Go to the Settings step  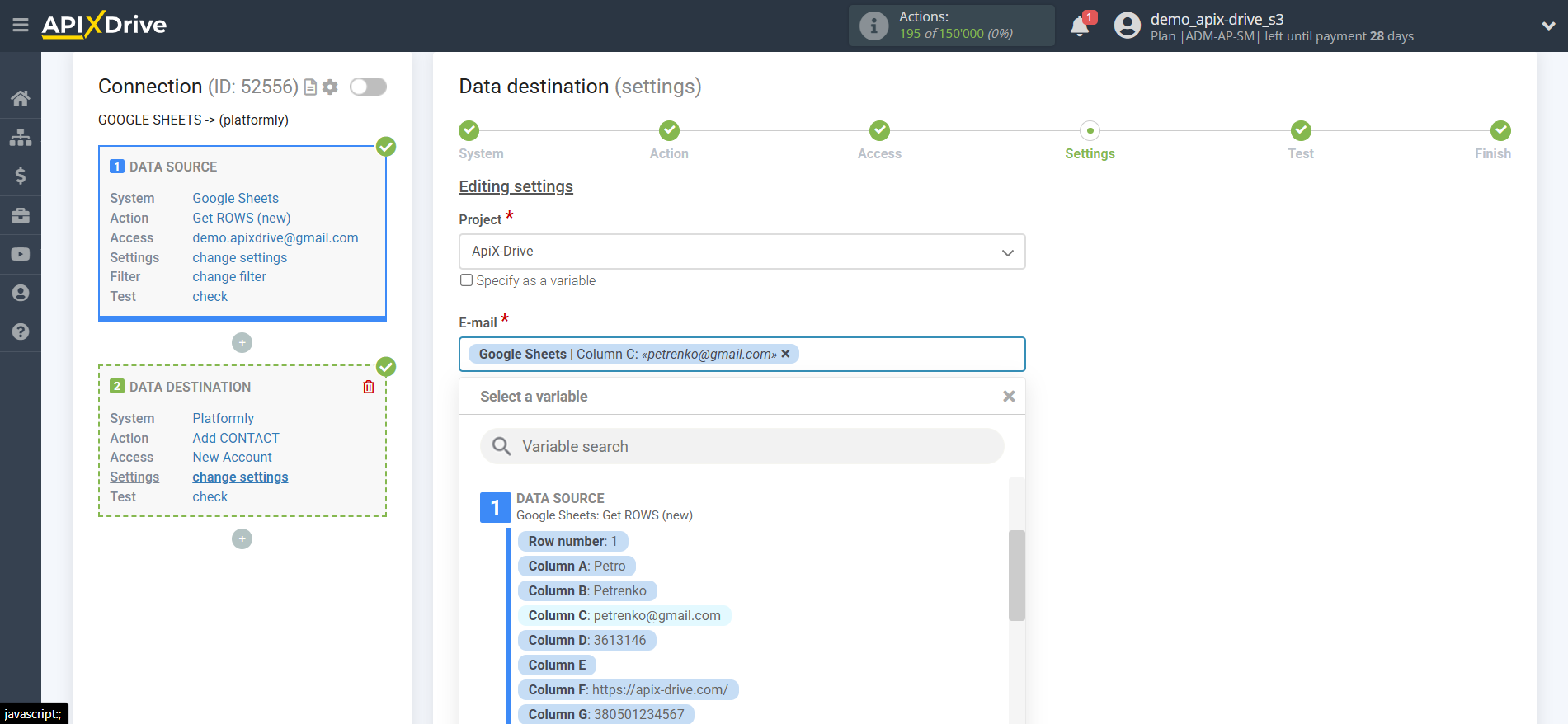(1090, 130)
